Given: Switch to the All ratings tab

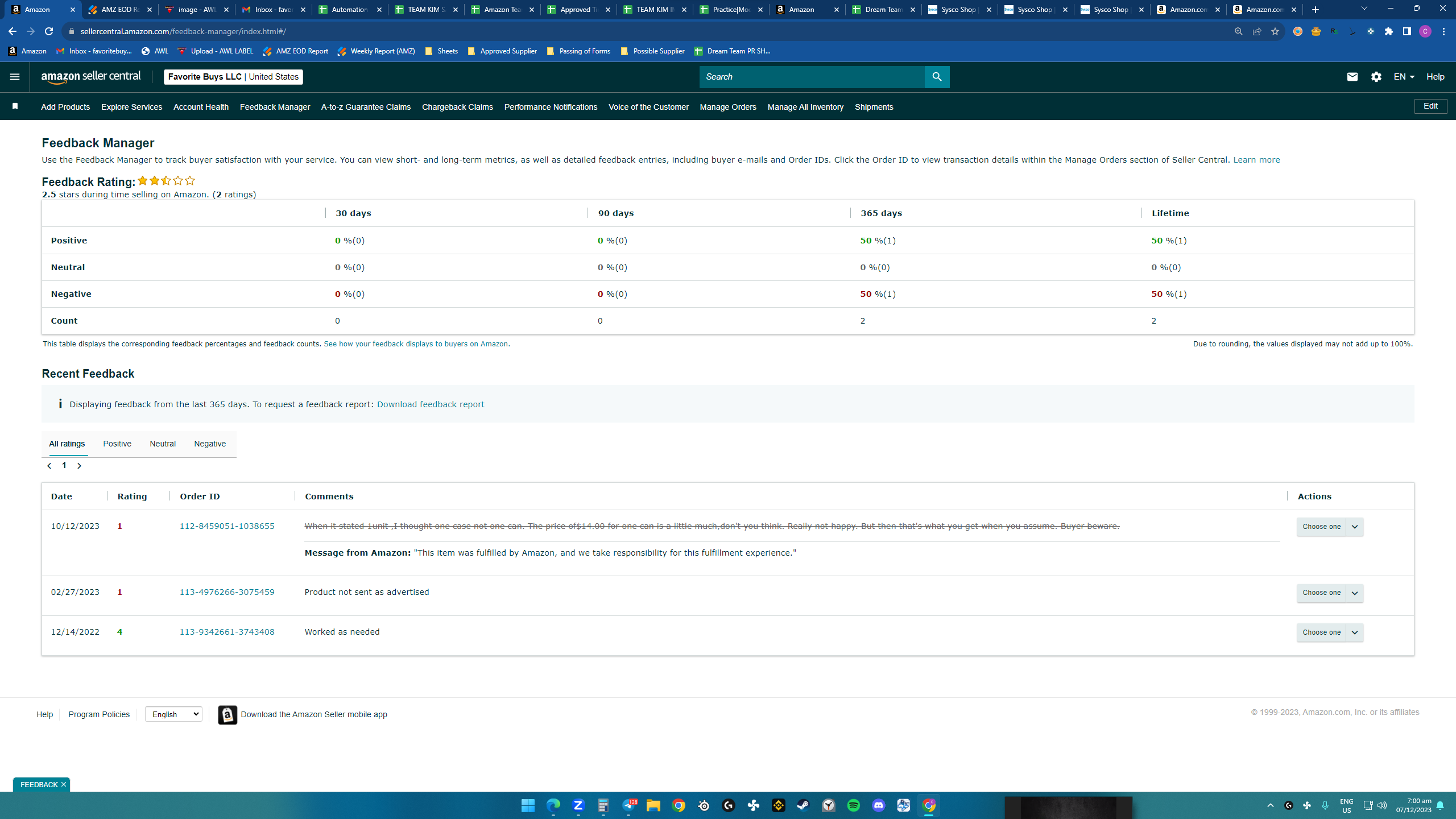Looking at the screenshot, I should coord(67,444).
